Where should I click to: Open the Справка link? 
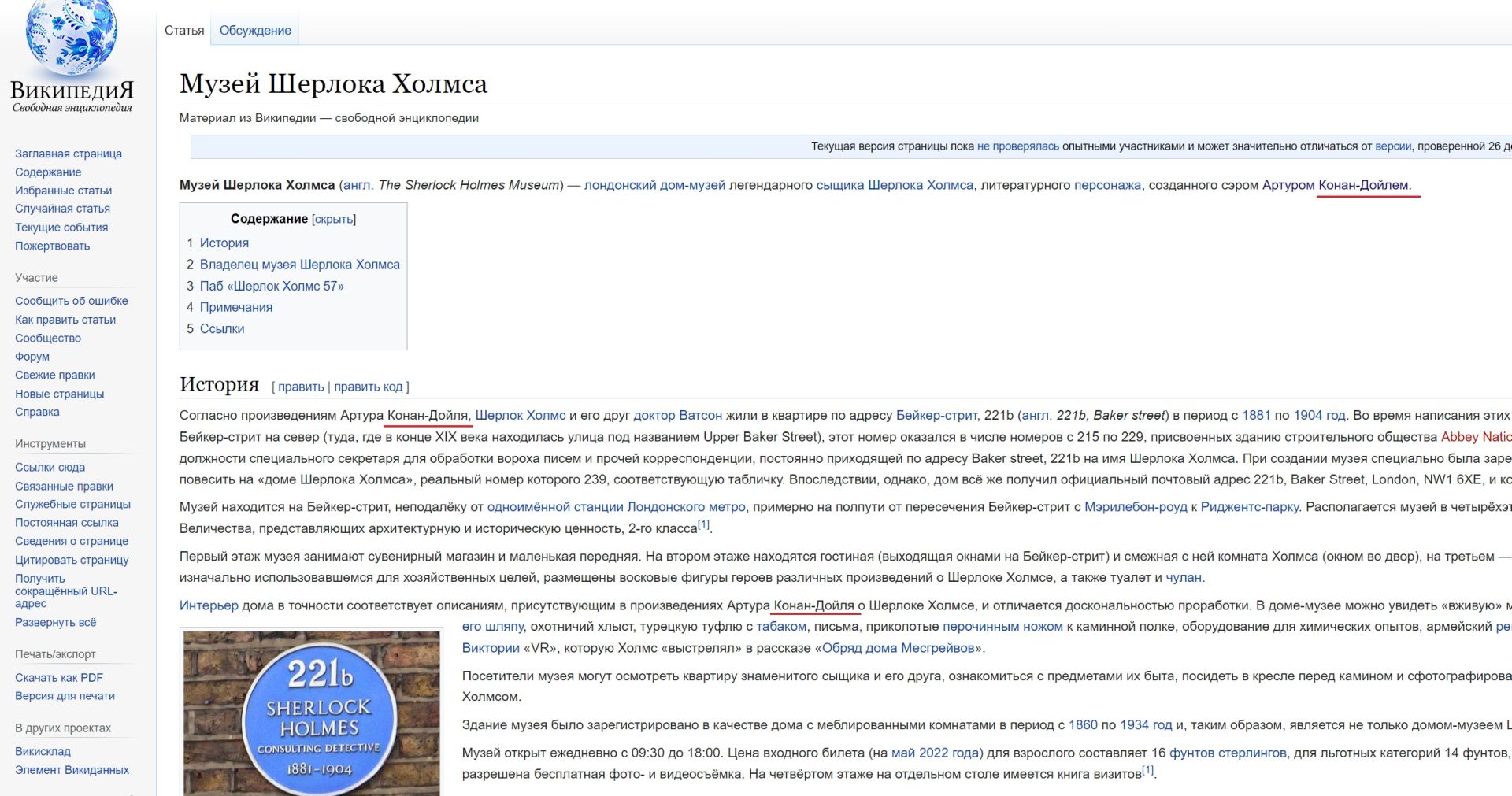tap(37, 412)
